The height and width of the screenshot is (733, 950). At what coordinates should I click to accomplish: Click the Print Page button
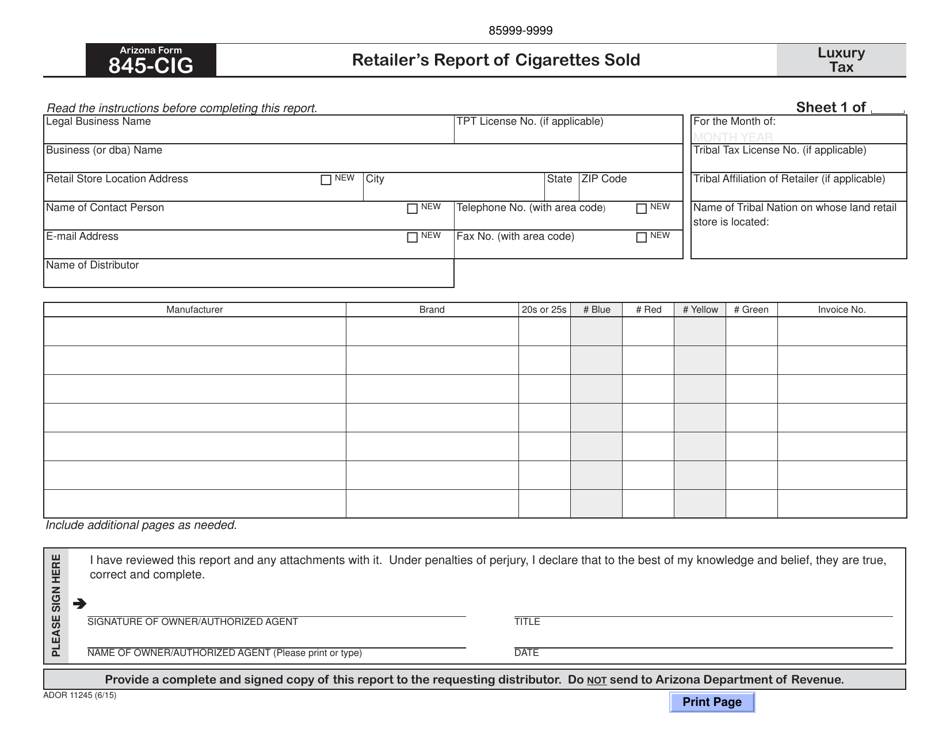point(712,702)
